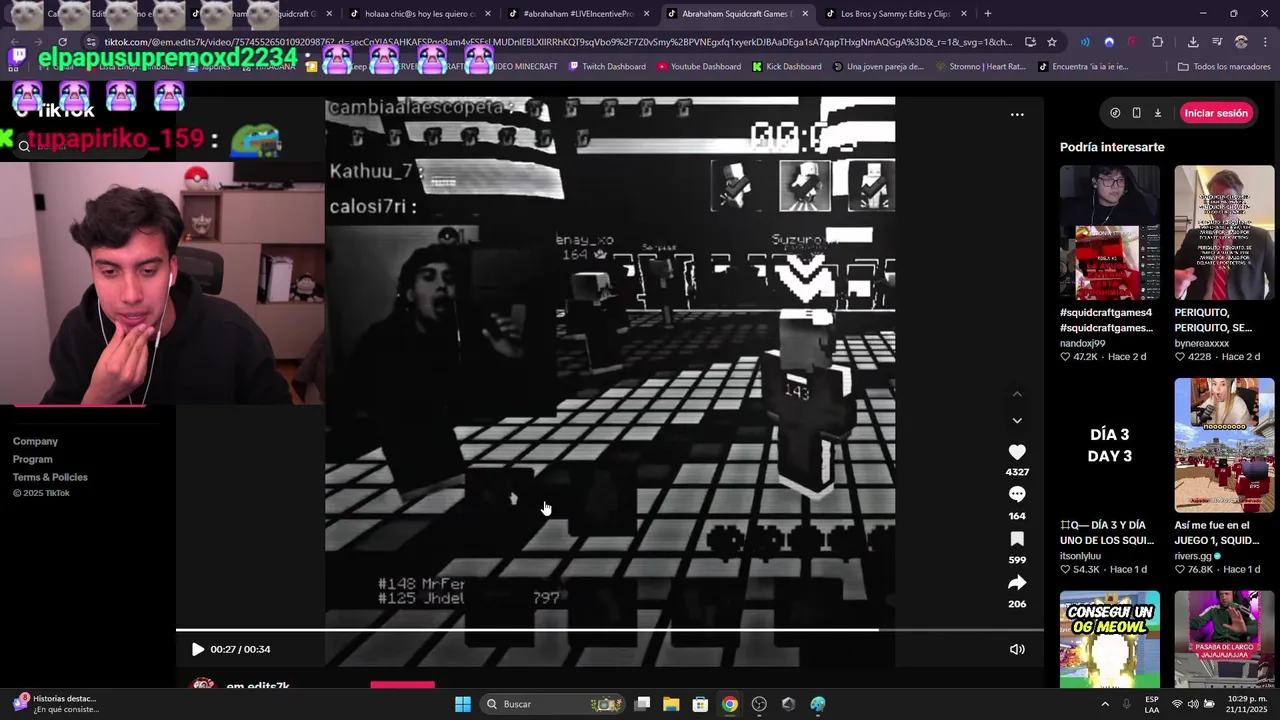Open a new browser tab with plus button
The height and width of the screenshot is (720, 1280).
tap(987, 14)
